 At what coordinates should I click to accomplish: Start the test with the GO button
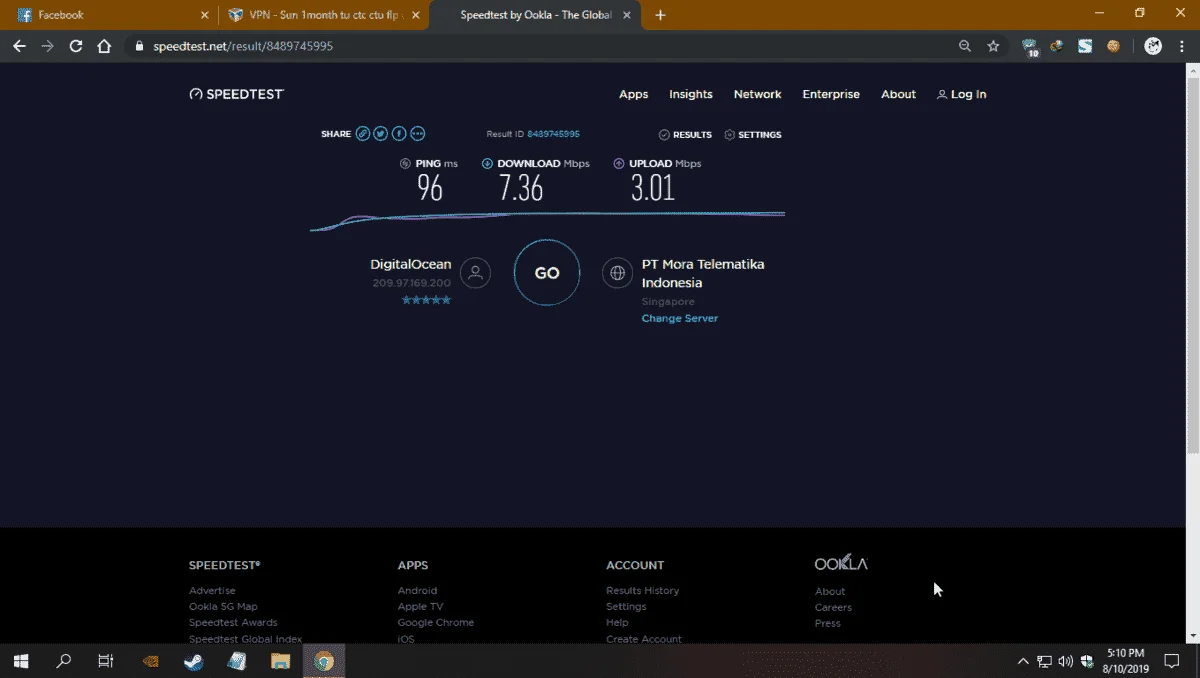(x=547, y=272)
